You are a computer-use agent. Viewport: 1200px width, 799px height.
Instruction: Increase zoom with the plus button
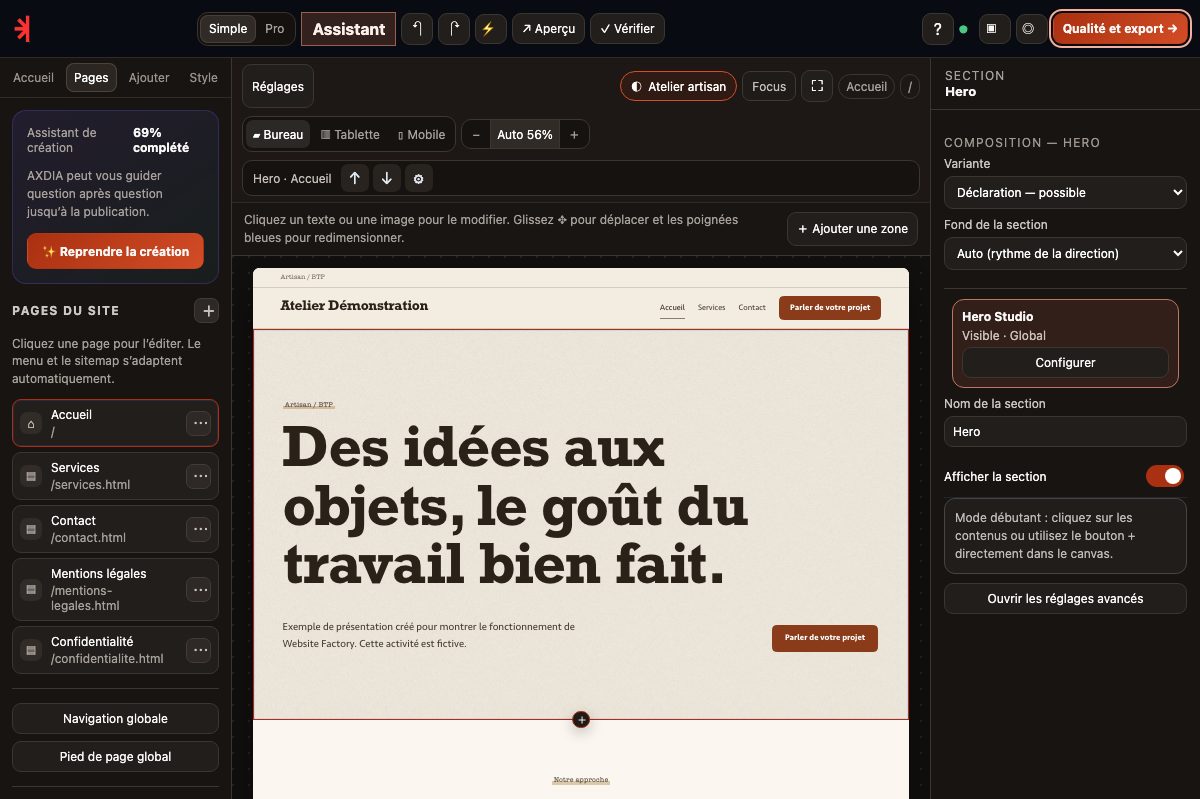[574, 134]
